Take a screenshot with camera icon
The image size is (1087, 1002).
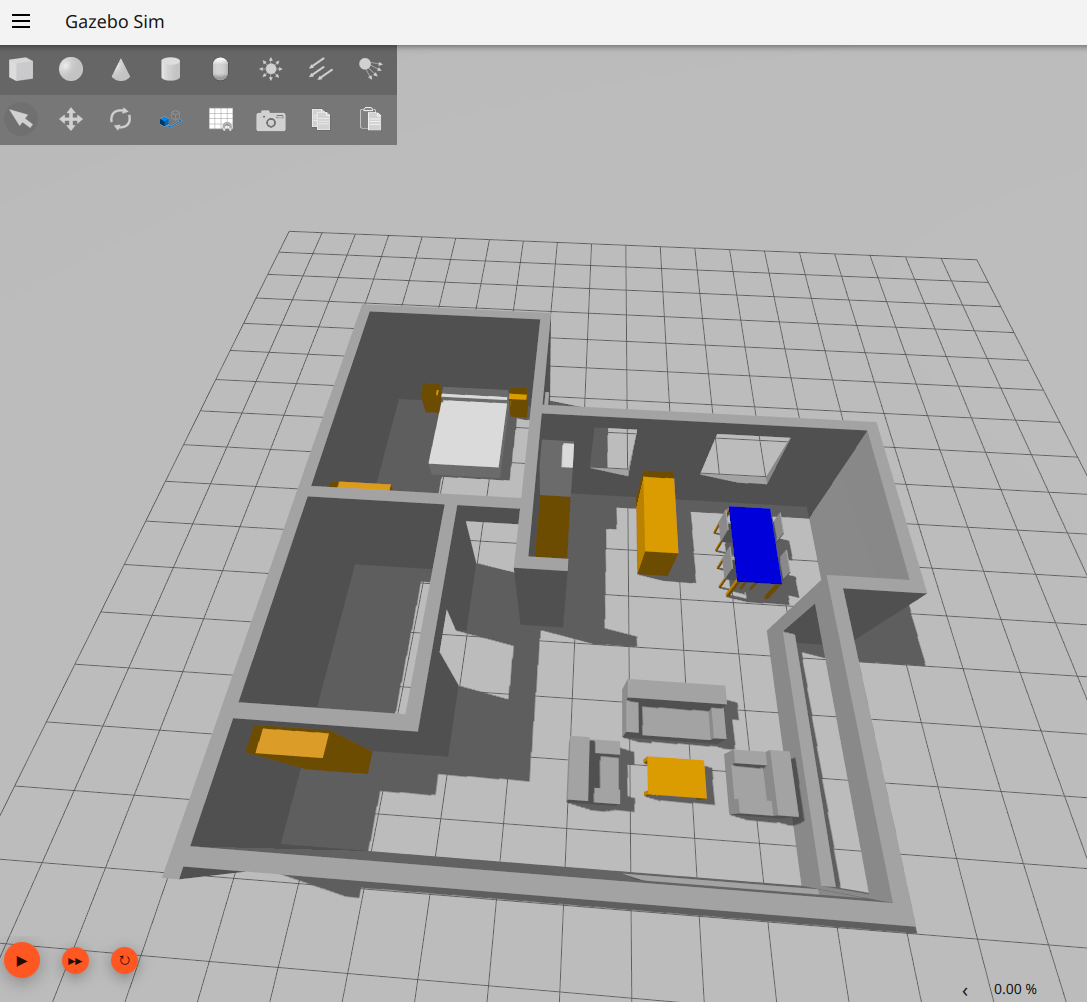(x=270, y=120)
